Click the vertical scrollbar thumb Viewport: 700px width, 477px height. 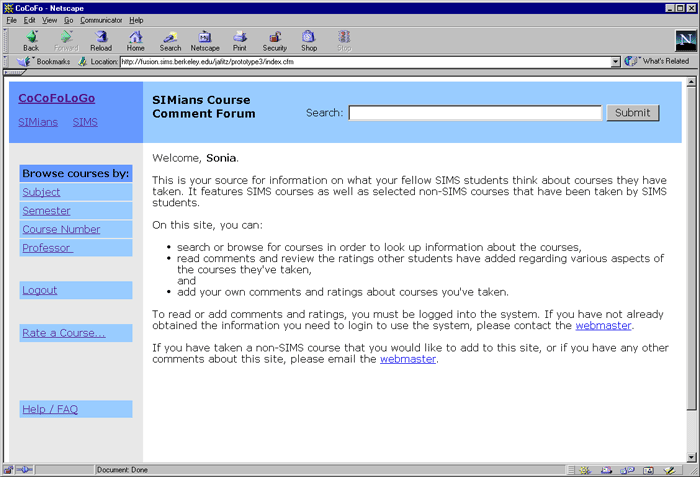691,247
